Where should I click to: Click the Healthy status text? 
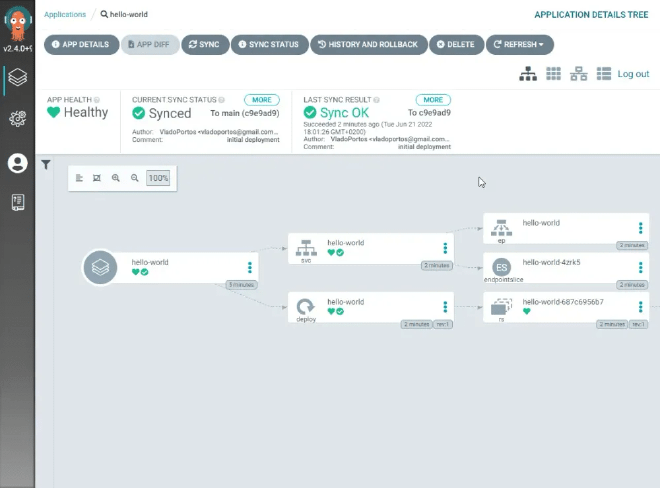coord(86,112)
